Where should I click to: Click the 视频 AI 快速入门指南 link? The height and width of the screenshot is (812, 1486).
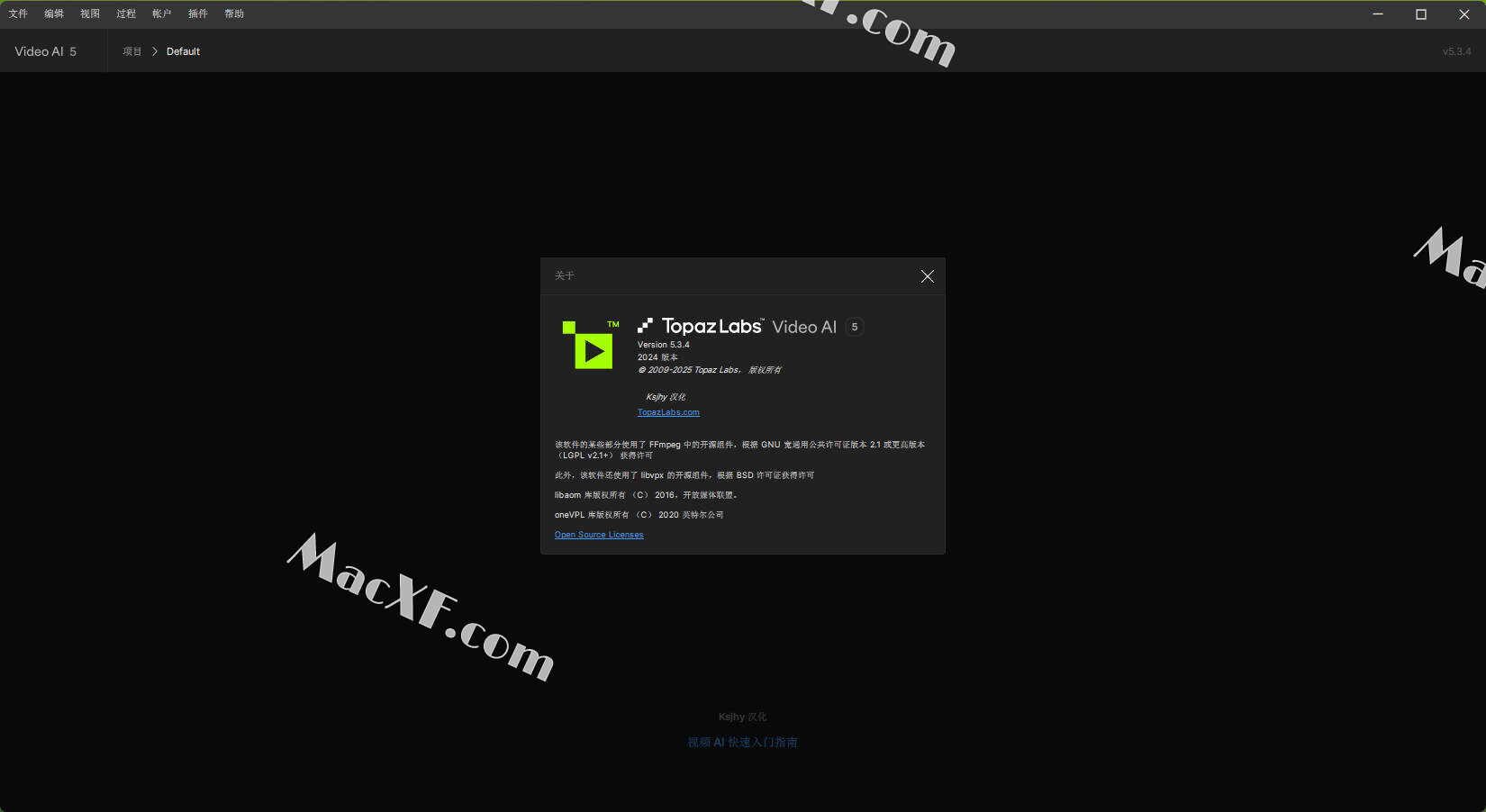pyautogui.click(x=742, y=743)
